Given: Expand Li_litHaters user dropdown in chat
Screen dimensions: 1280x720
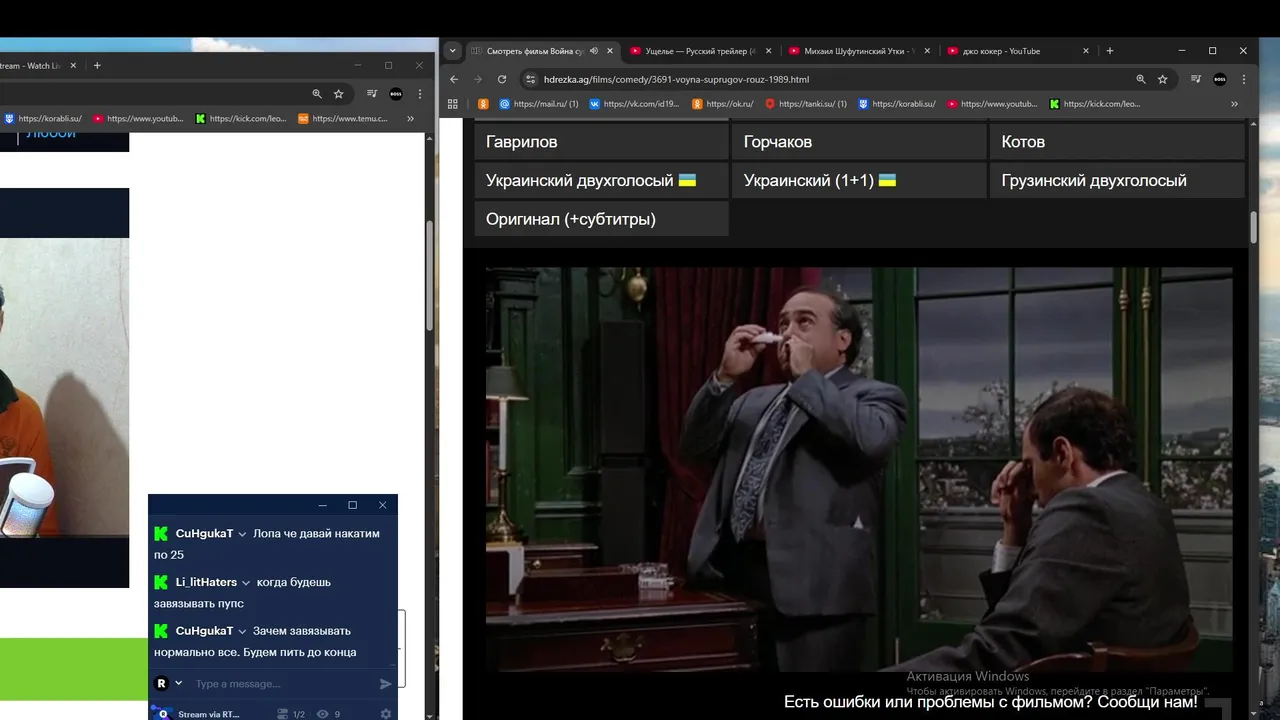Looking at the screenshot, I should click(246, 583).
